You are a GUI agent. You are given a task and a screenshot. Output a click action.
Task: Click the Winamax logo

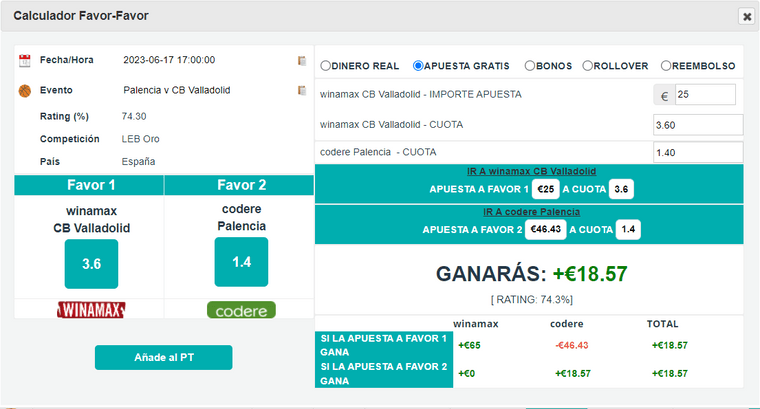point(91,310)
